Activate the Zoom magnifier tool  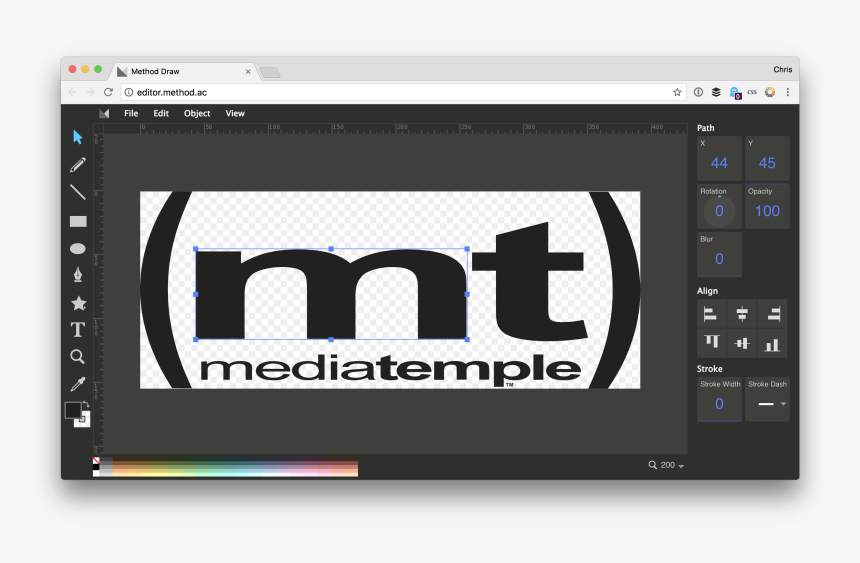click(77, 357)
